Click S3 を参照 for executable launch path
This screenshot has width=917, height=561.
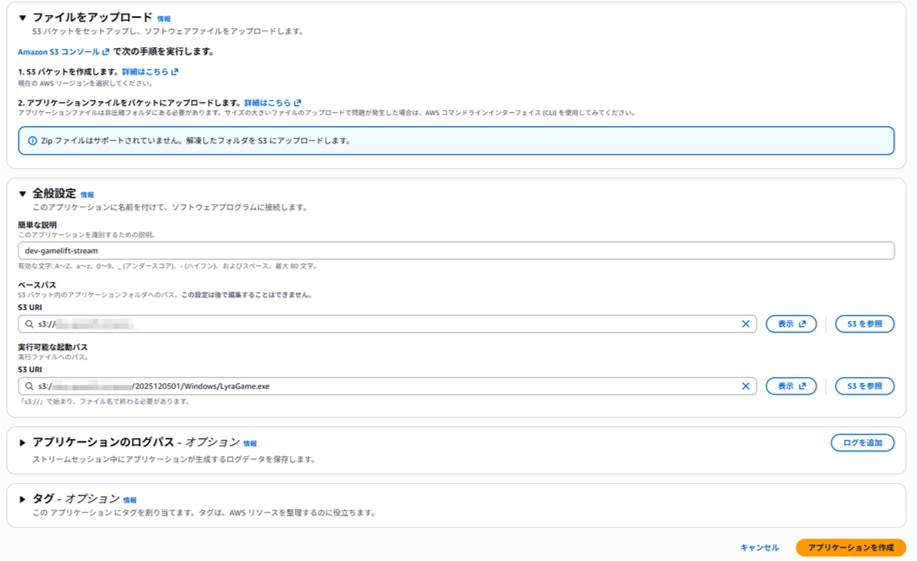coord(864,386)
